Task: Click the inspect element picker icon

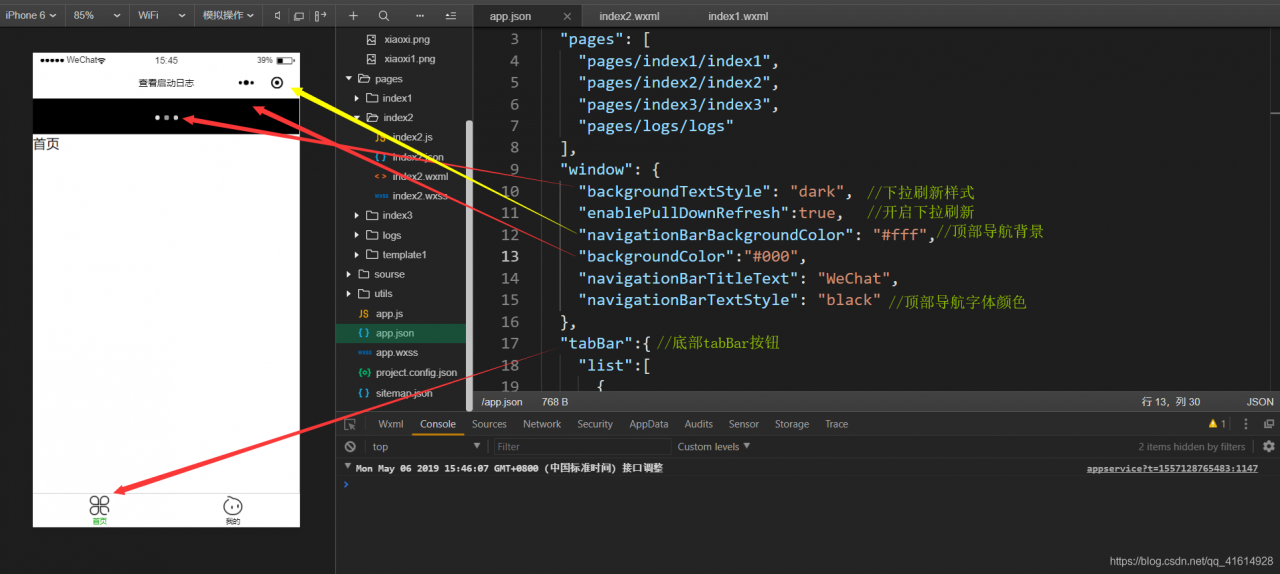Action: (350, 424)
